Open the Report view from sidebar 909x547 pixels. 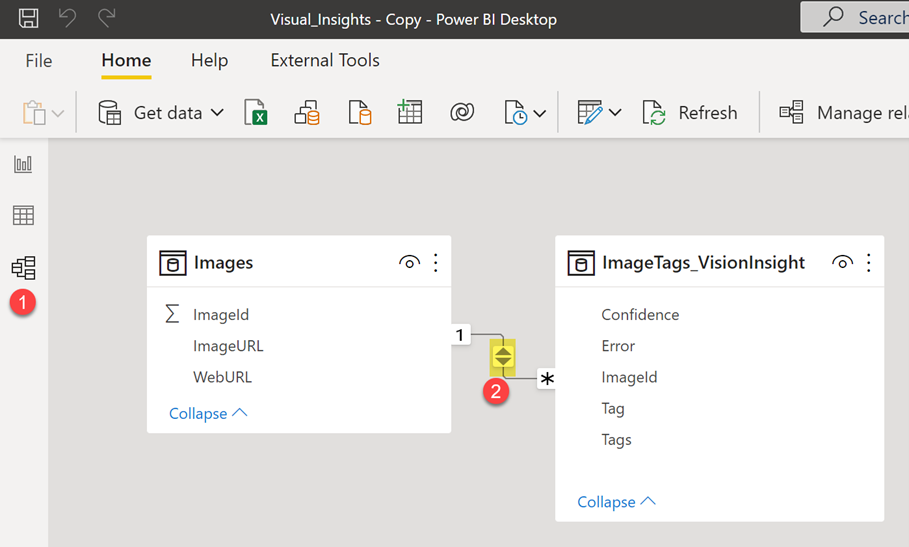[x=23, y=164]
